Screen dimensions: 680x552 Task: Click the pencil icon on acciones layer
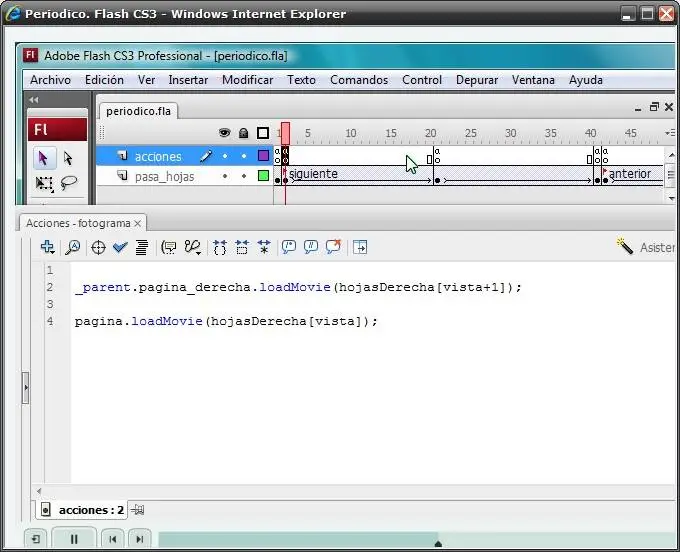click(206, 156)
